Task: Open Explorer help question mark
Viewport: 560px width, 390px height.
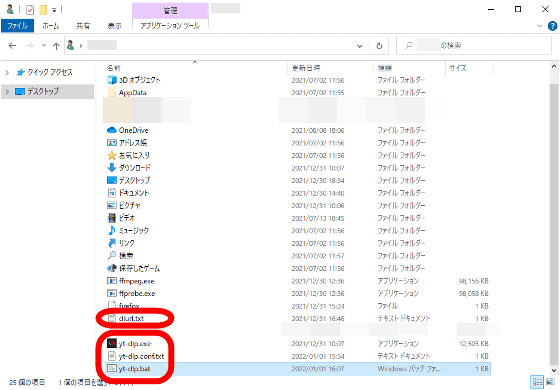Action: tap(552, 26)
